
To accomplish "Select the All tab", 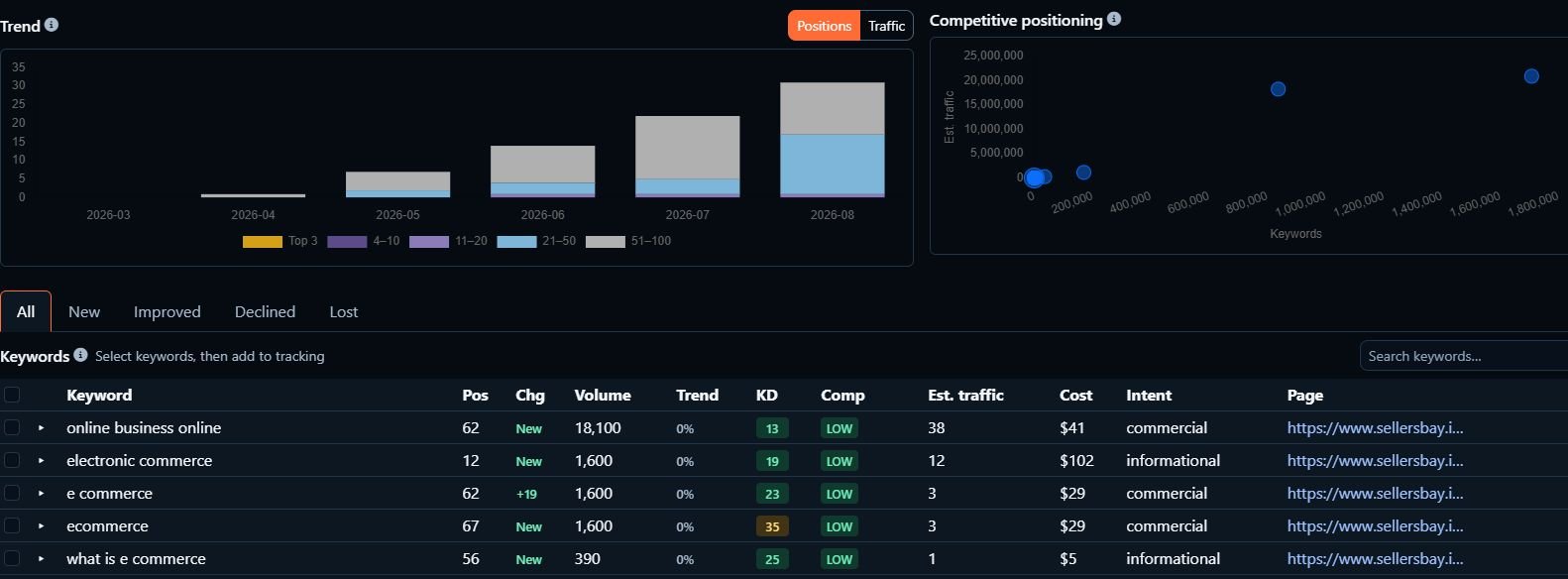I will pyautogui.click(x=26, y=311).
